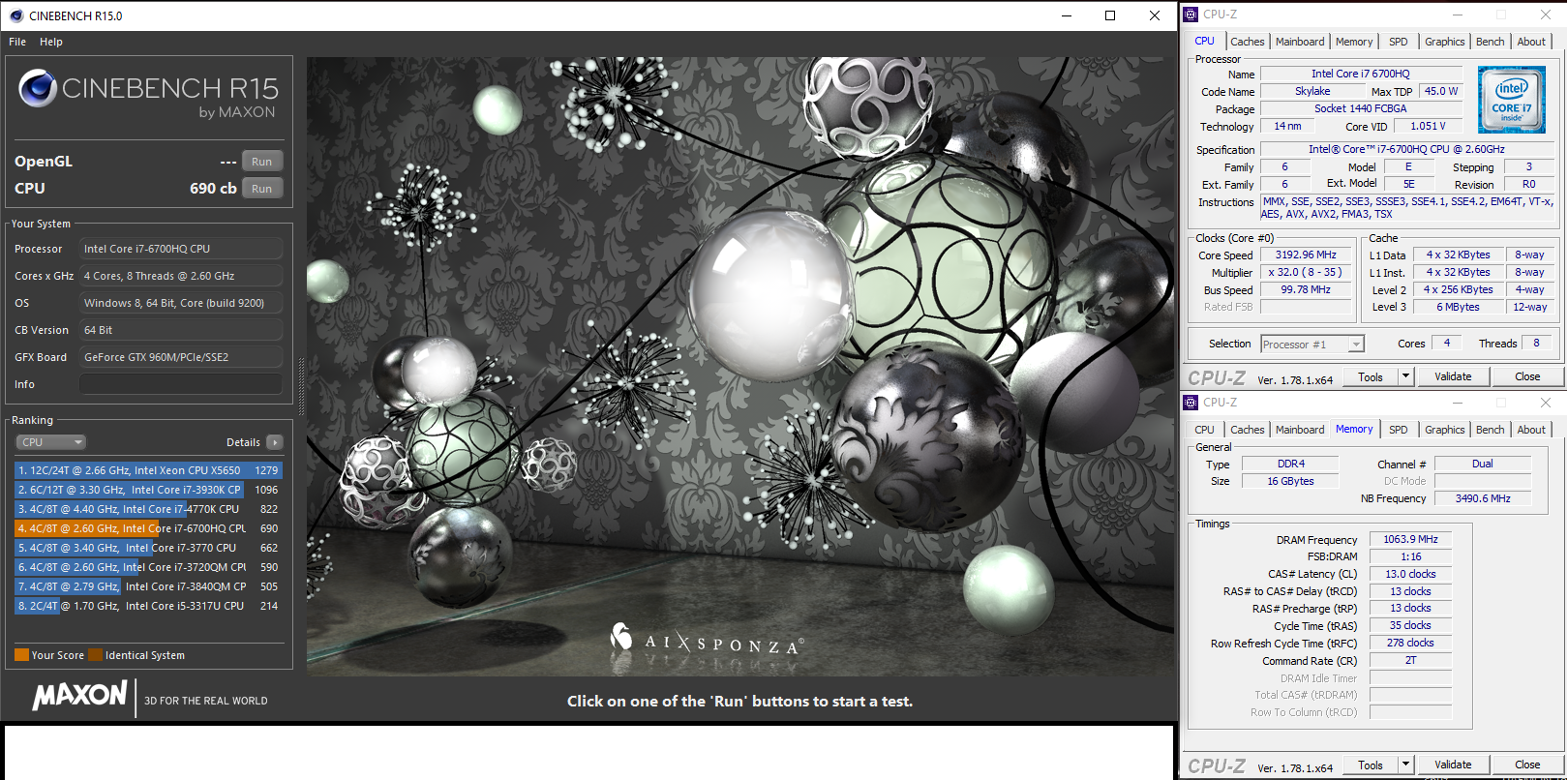Click Close button in bottom CPU-Z window
This screenshot has height=780, width=1568.
pos(1527,765)
